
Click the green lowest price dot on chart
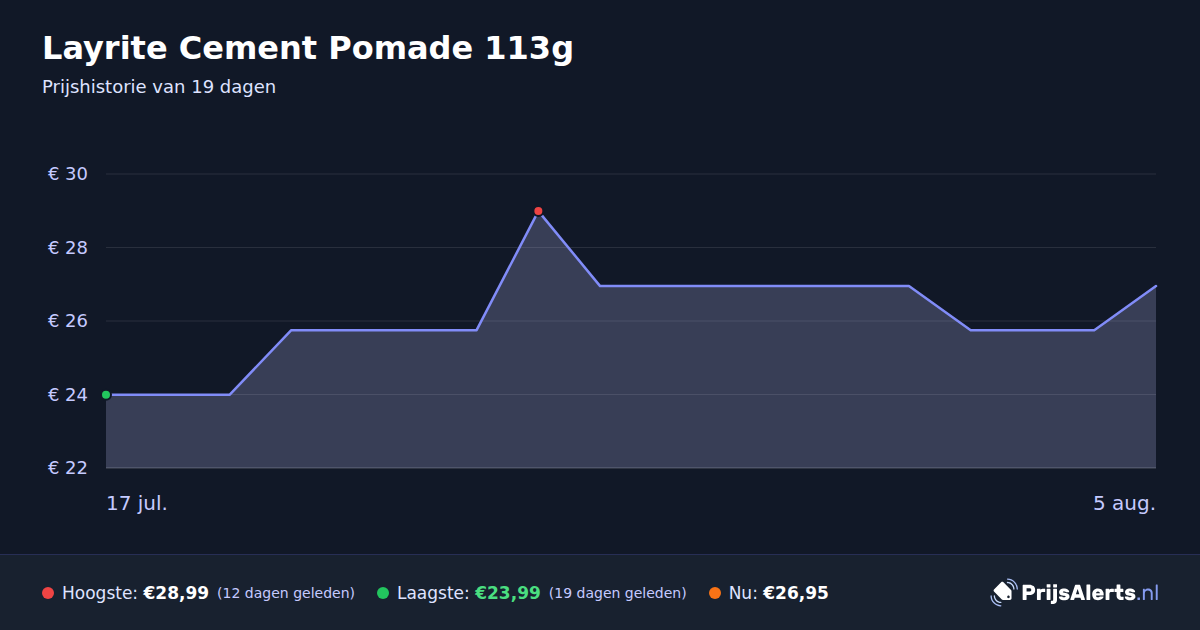(106, 395)
